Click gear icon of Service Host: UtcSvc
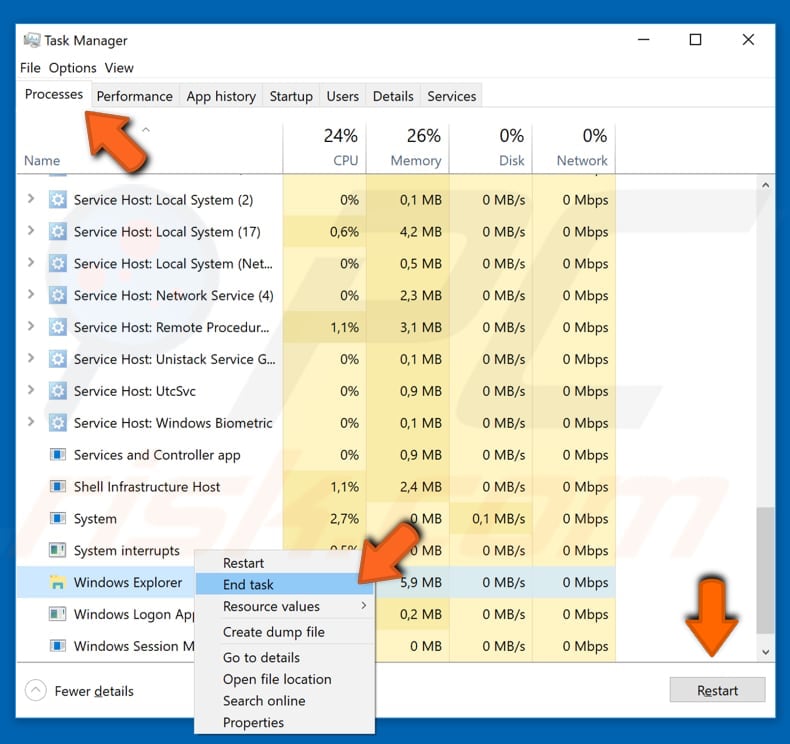 (57, 391)
